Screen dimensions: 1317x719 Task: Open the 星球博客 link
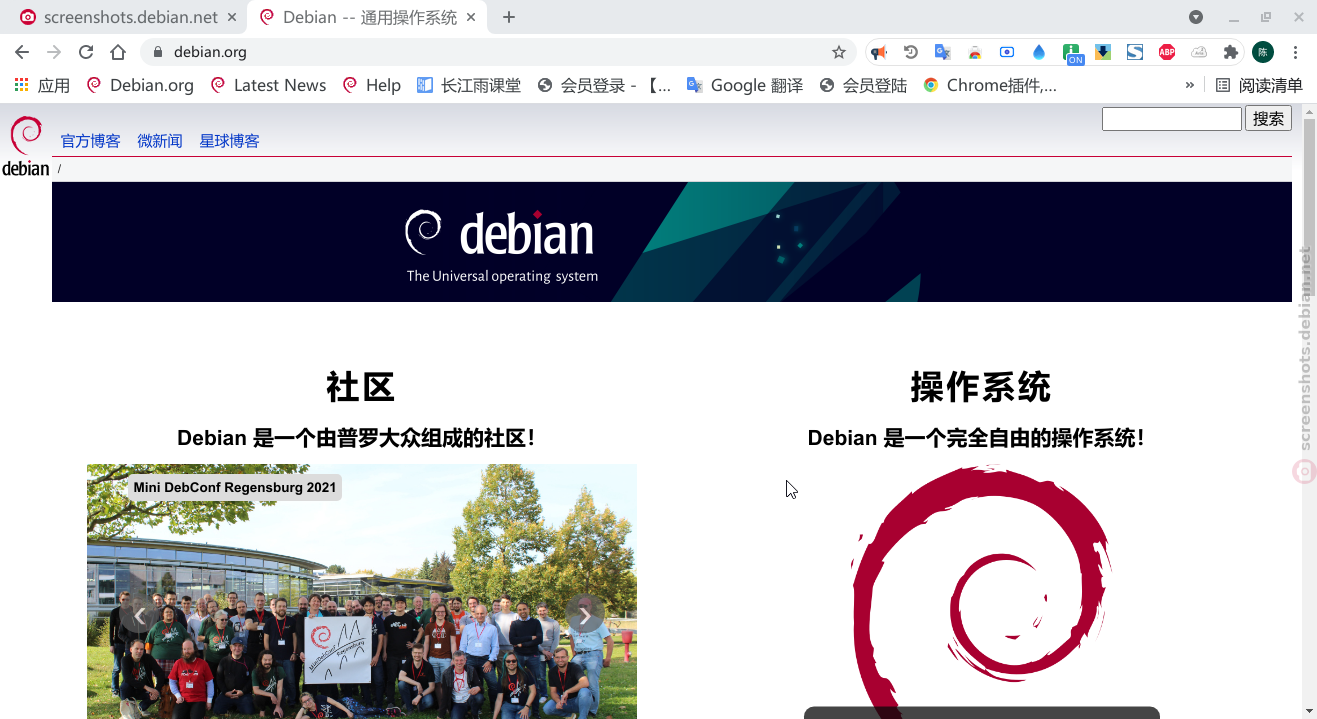coord(229,141)
